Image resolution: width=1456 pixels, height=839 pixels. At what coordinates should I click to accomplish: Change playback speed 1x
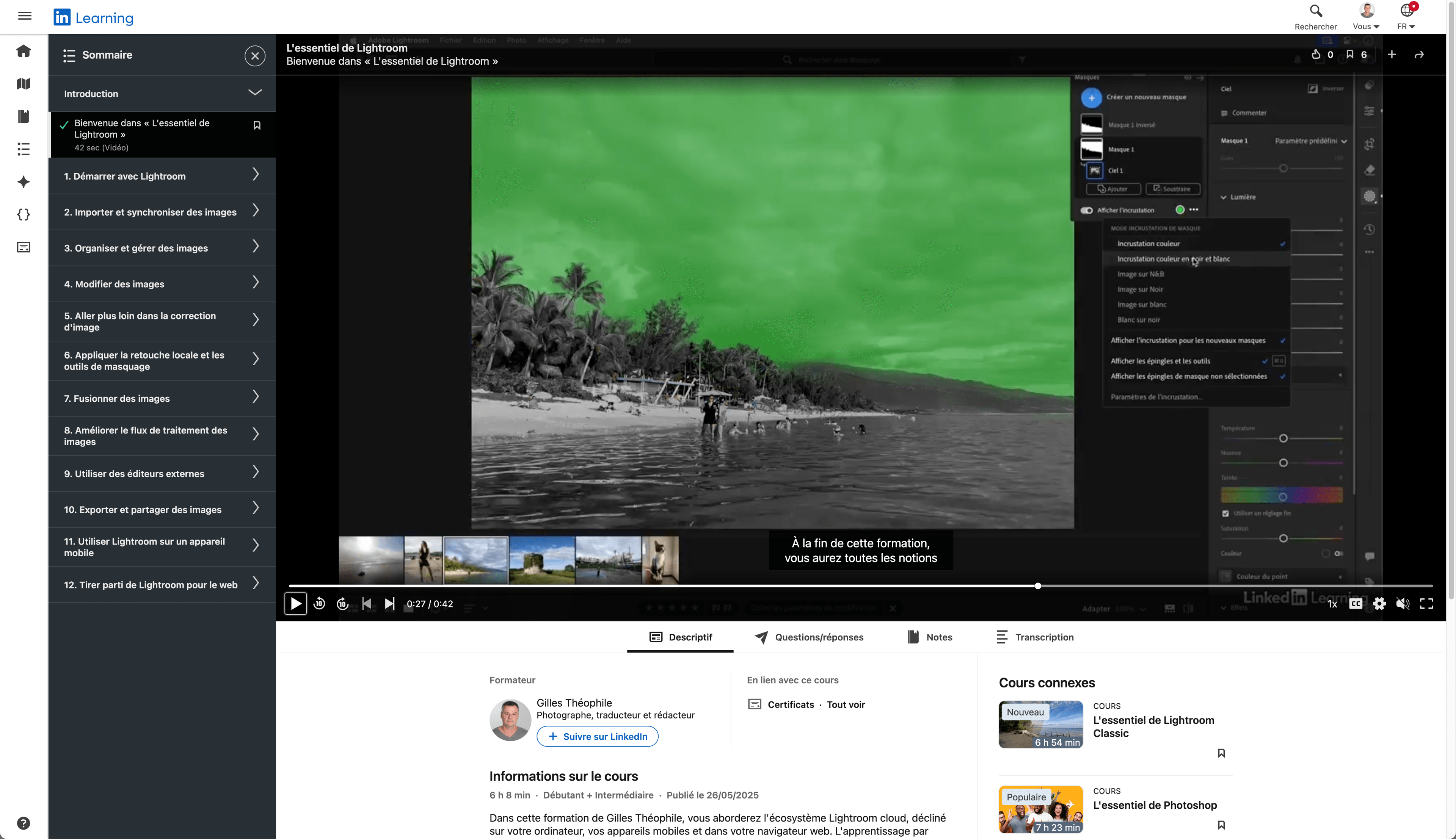[1332, 604]
